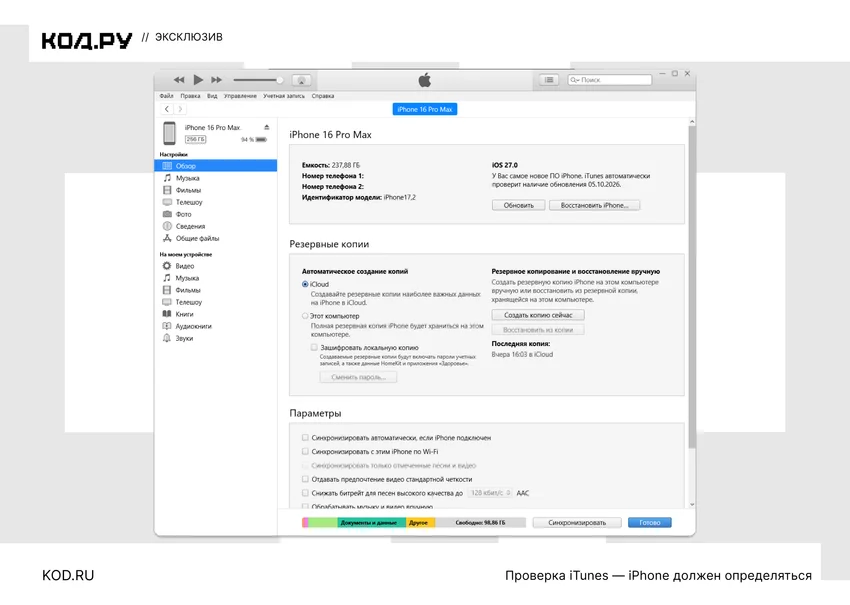Click the Синхронизировать button
This screenshot has width=850, height=605.
pos(577,523)
